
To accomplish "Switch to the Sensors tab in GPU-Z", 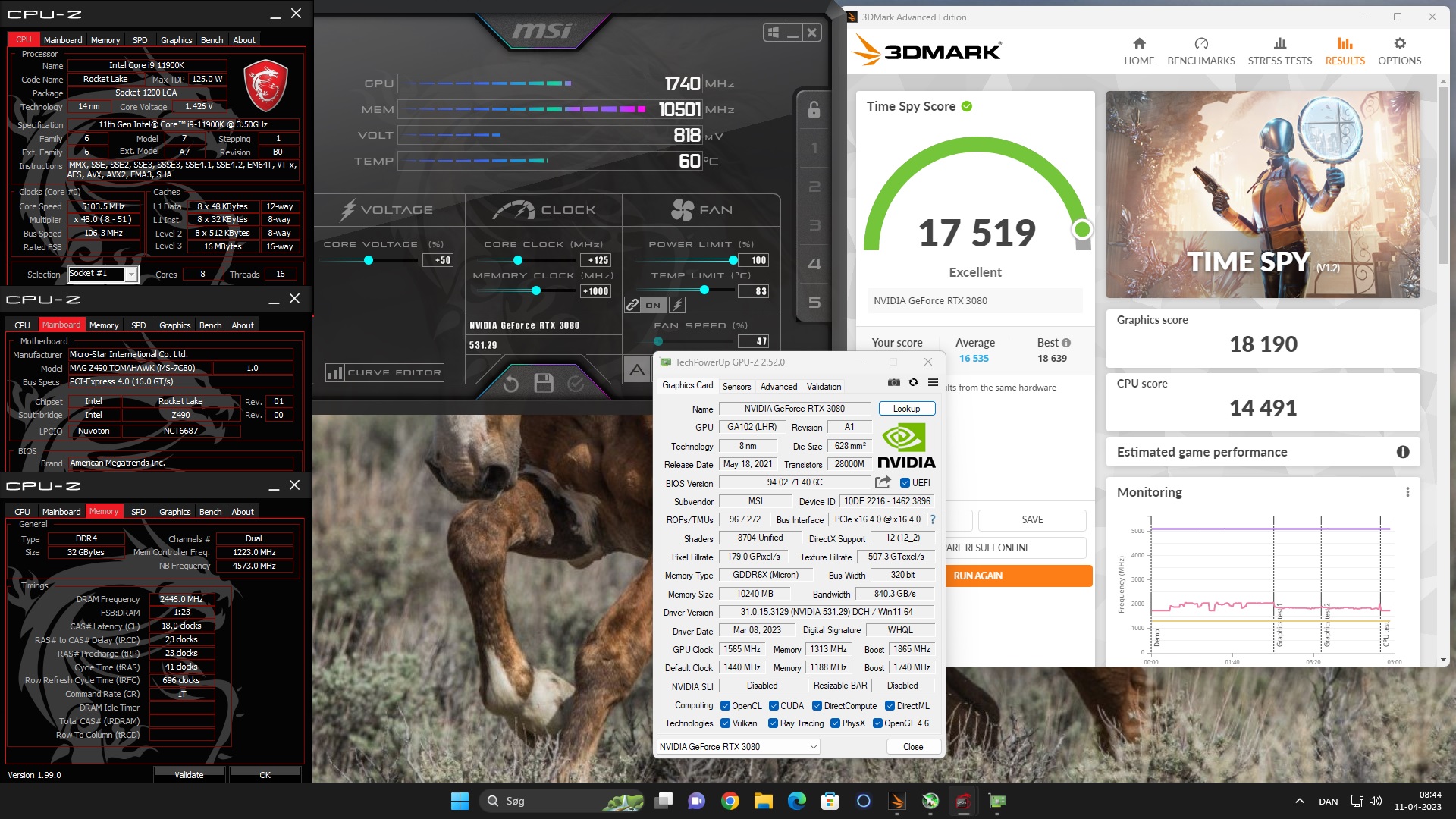I will [x=736, y=387].
